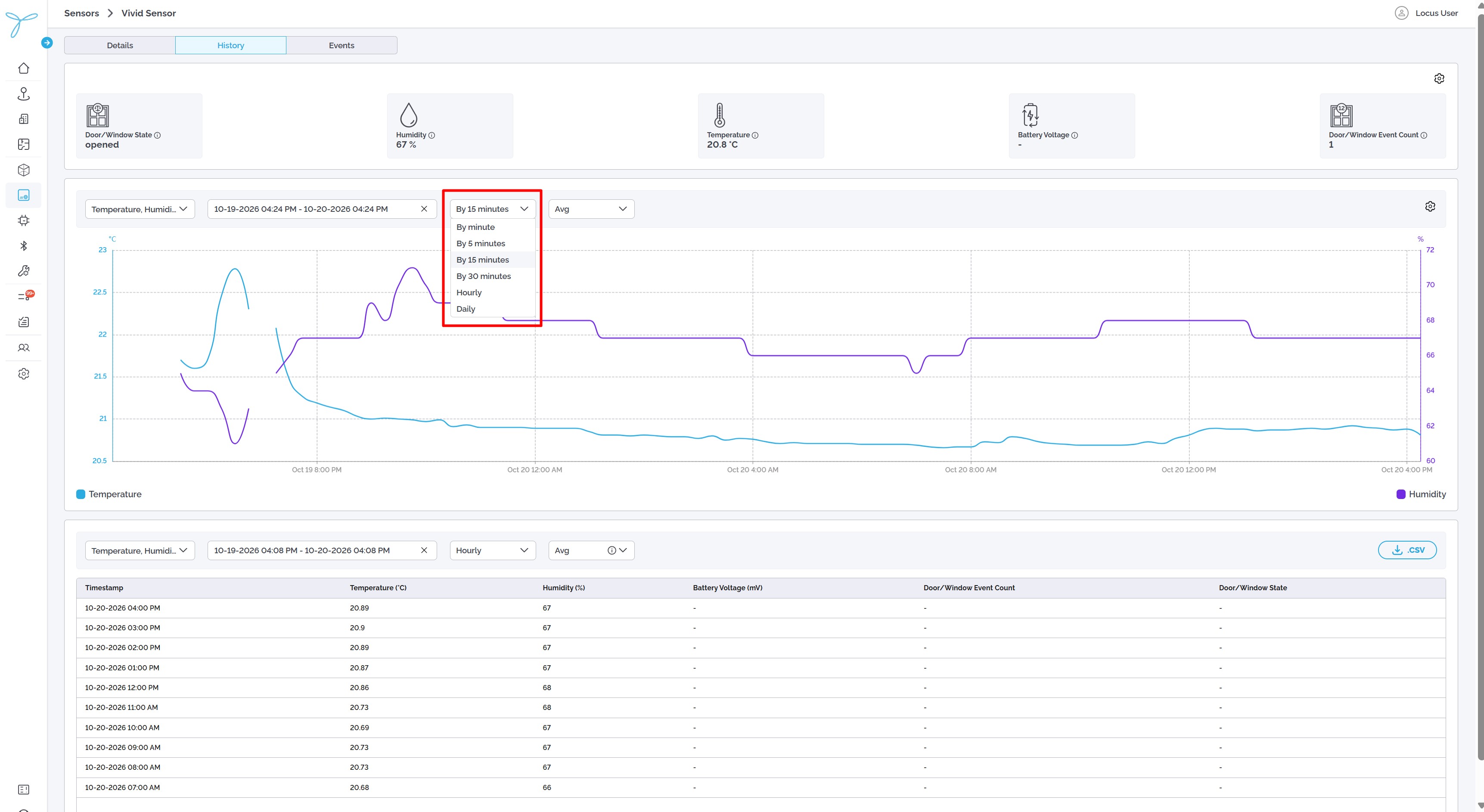This screenshot has height=812, width=1484.
Task: Choose 'By 5 minutes' interval option
Action: pos(493,244)
